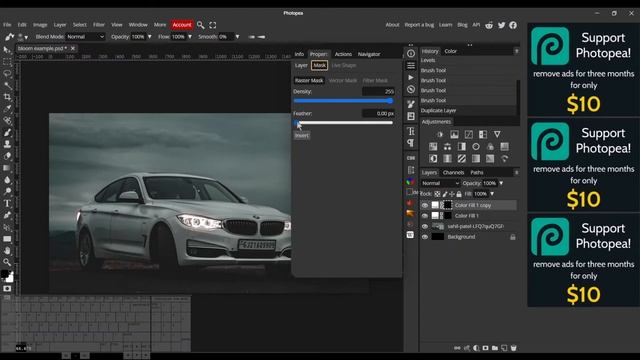This screenshot has height=360, width=640.
Task: Expand layer Opacity arrow
Action: pos(501,183)
